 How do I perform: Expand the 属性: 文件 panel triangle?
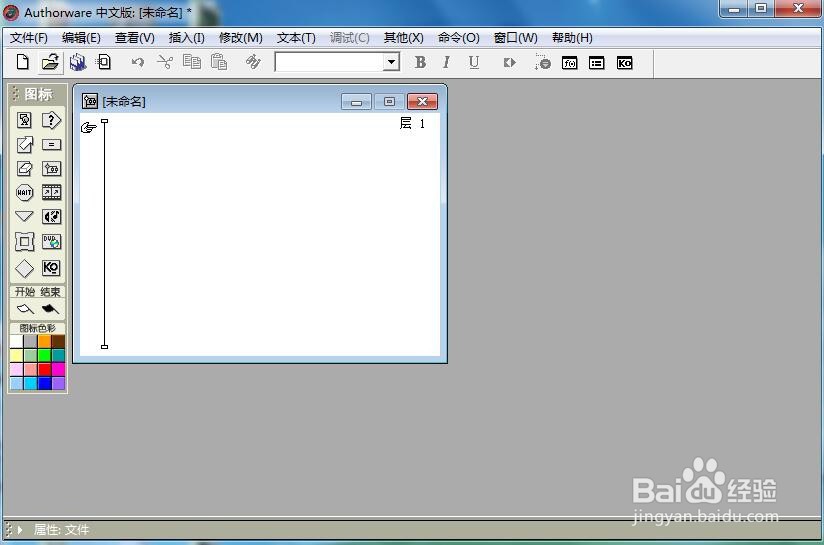20,530
